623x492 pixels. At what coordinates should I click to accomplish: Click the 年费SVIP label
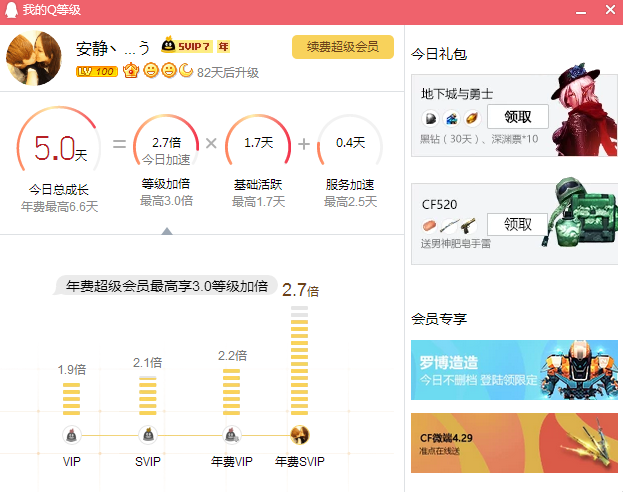click(x=300, y=461)
